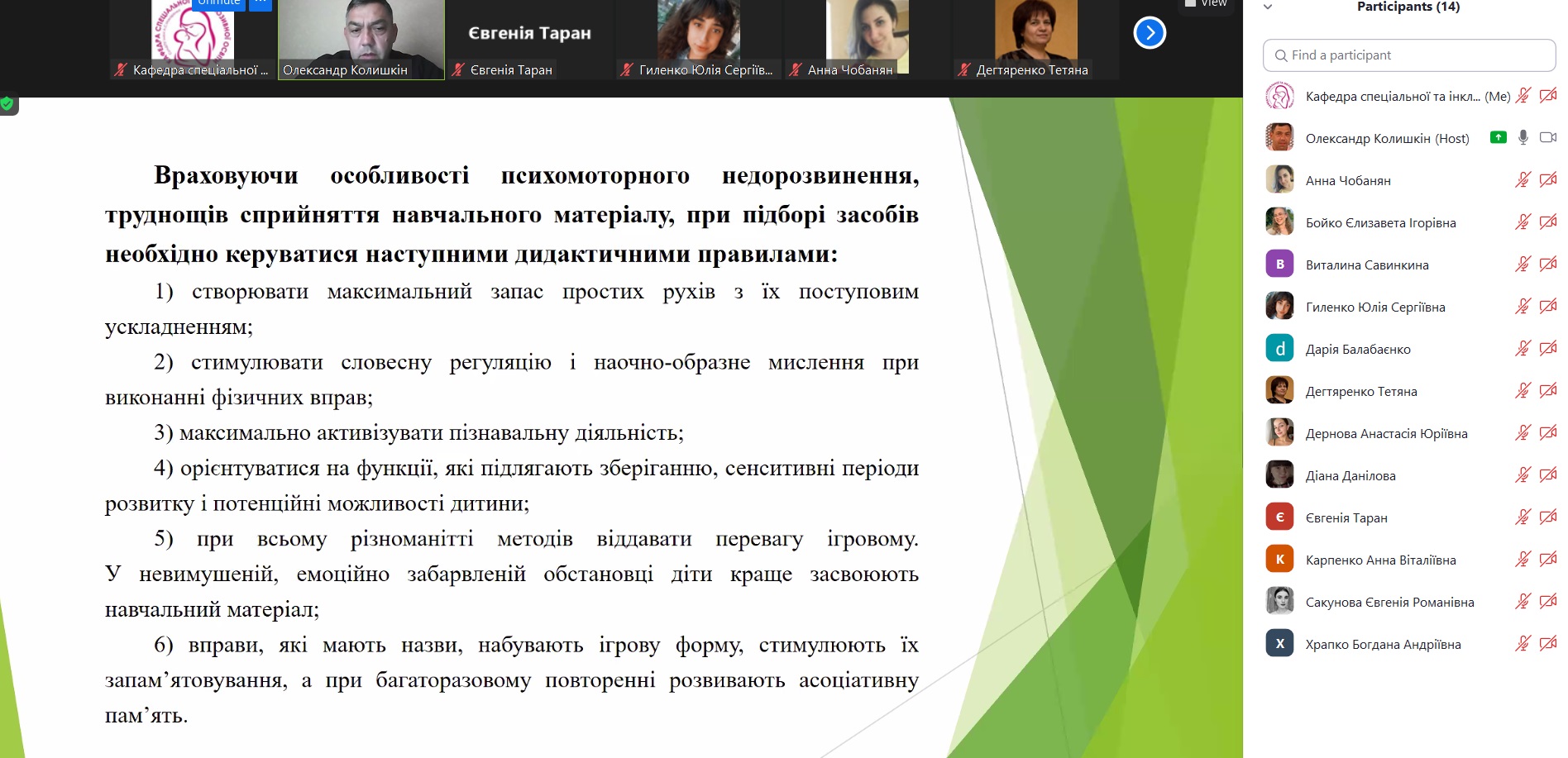Click the green encryption shield icon

[x=7, y=104]
